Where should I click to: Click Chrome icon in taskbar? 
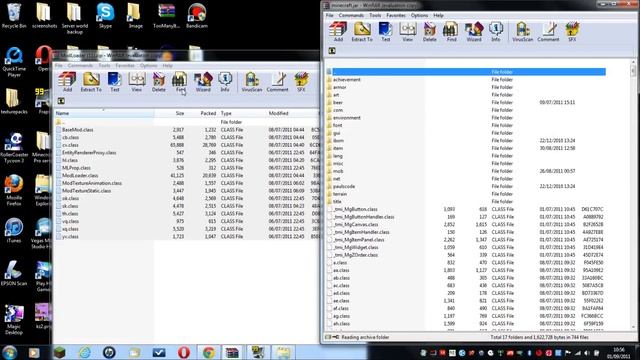[208, 352]
